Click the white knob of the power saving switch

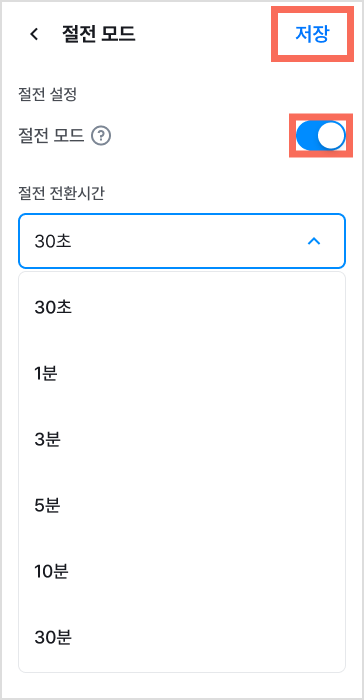[x=331, y=136]
